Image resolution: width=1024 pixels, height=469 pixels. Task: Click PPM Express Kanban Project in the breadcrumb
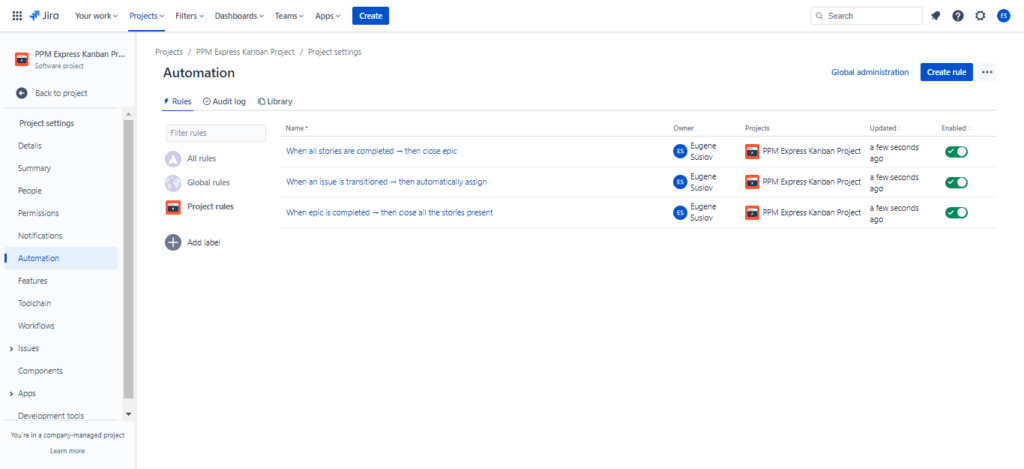click(x=246, y=52)
